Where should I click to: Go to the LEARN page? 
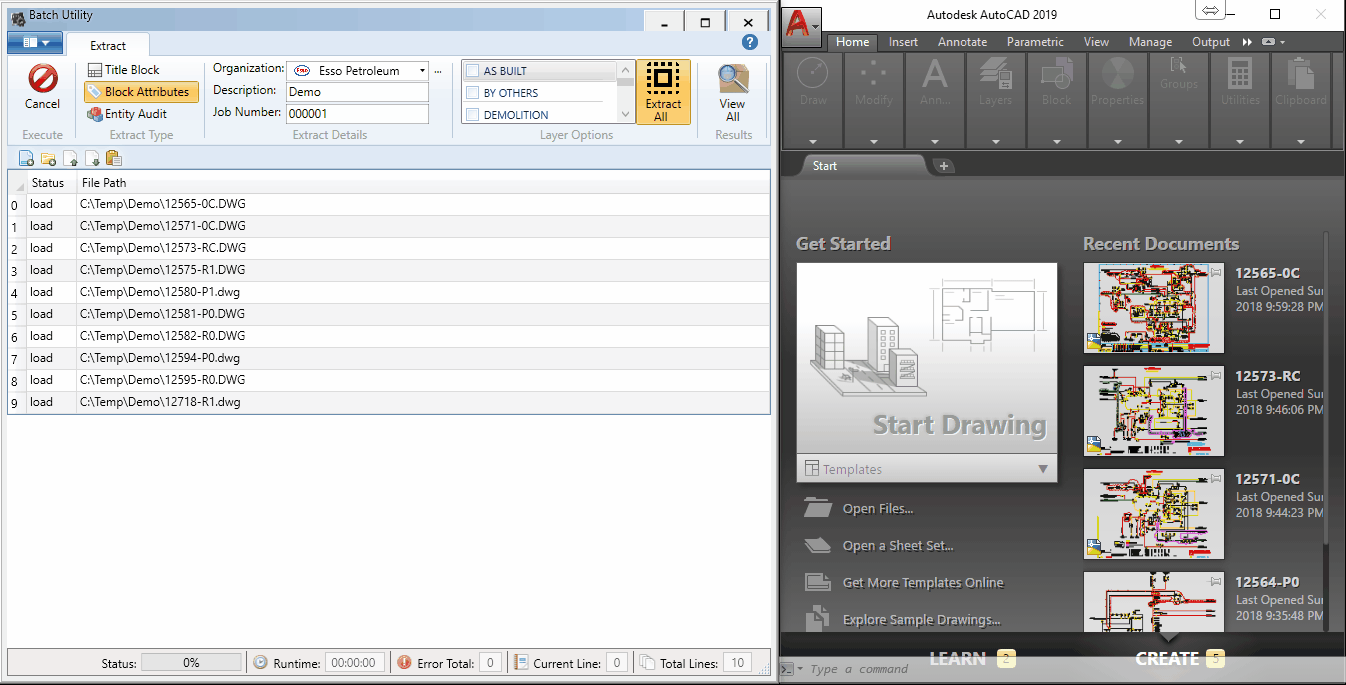pos(958,658)
